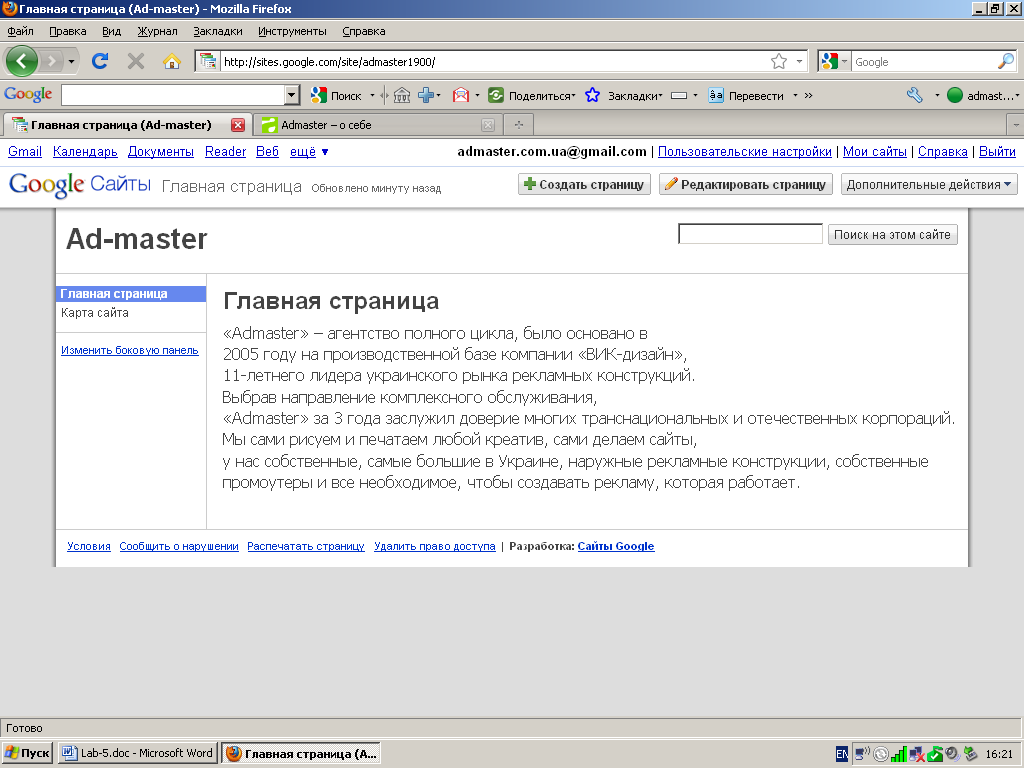1024x768 pixels.
Task: Click the Перевести translate button
Action: click(x=746, y=95)
